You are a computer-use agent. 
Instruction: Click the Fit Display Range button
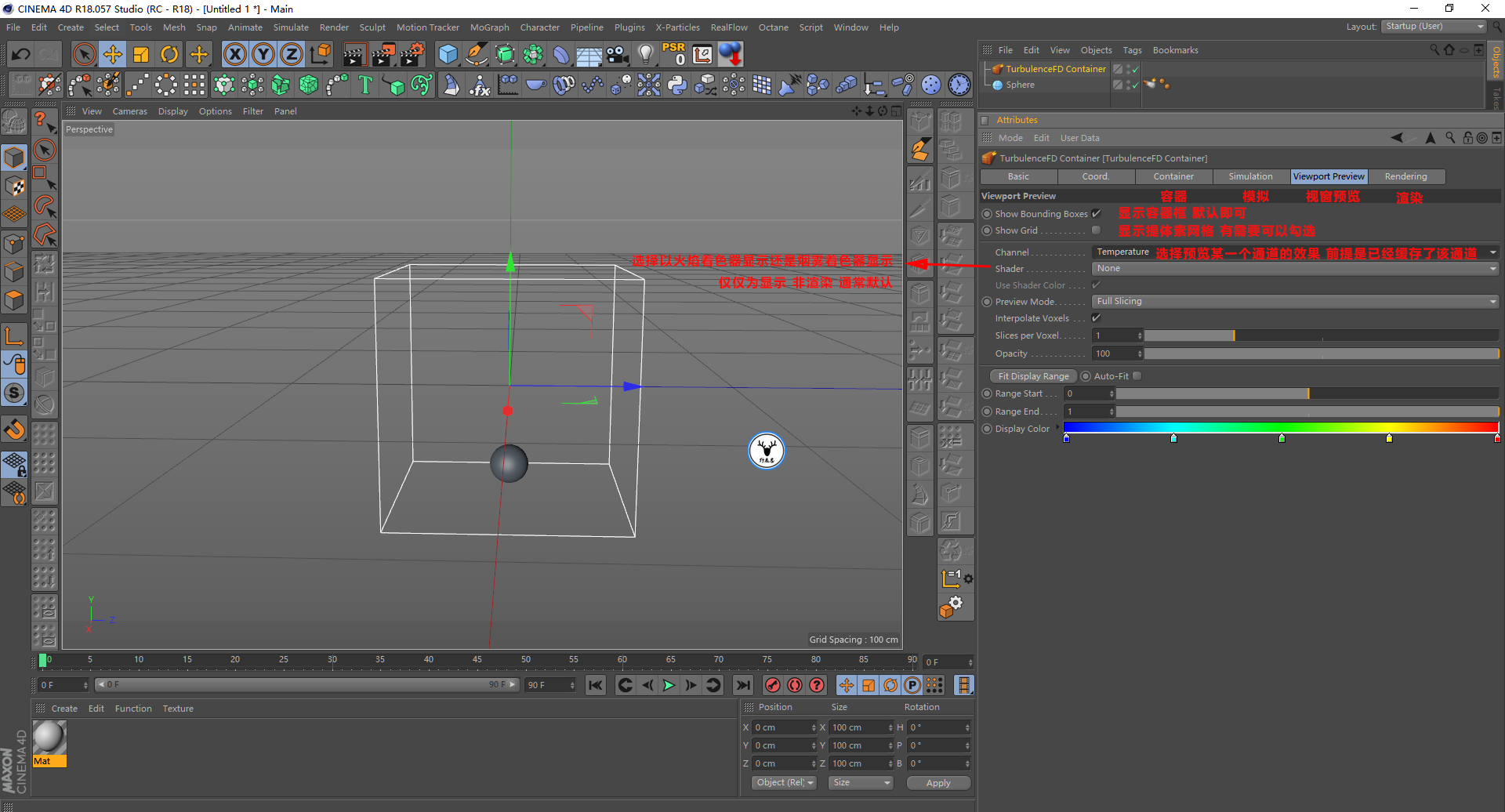tap(1033, 376)
